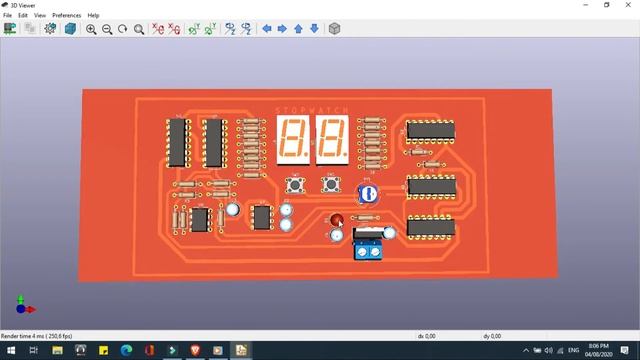Click the Render time status bar text
Screen dimensions: 640x360
37,336
